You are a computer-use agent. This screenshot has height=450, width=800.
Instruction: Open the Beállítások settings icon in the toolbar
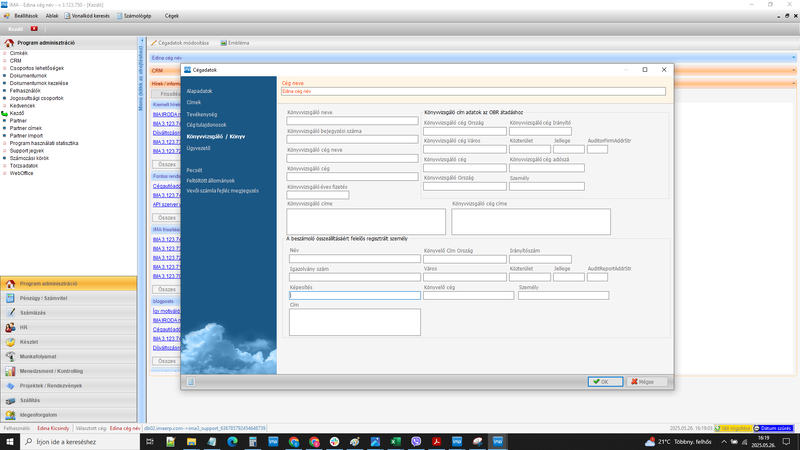coord(7,16)
